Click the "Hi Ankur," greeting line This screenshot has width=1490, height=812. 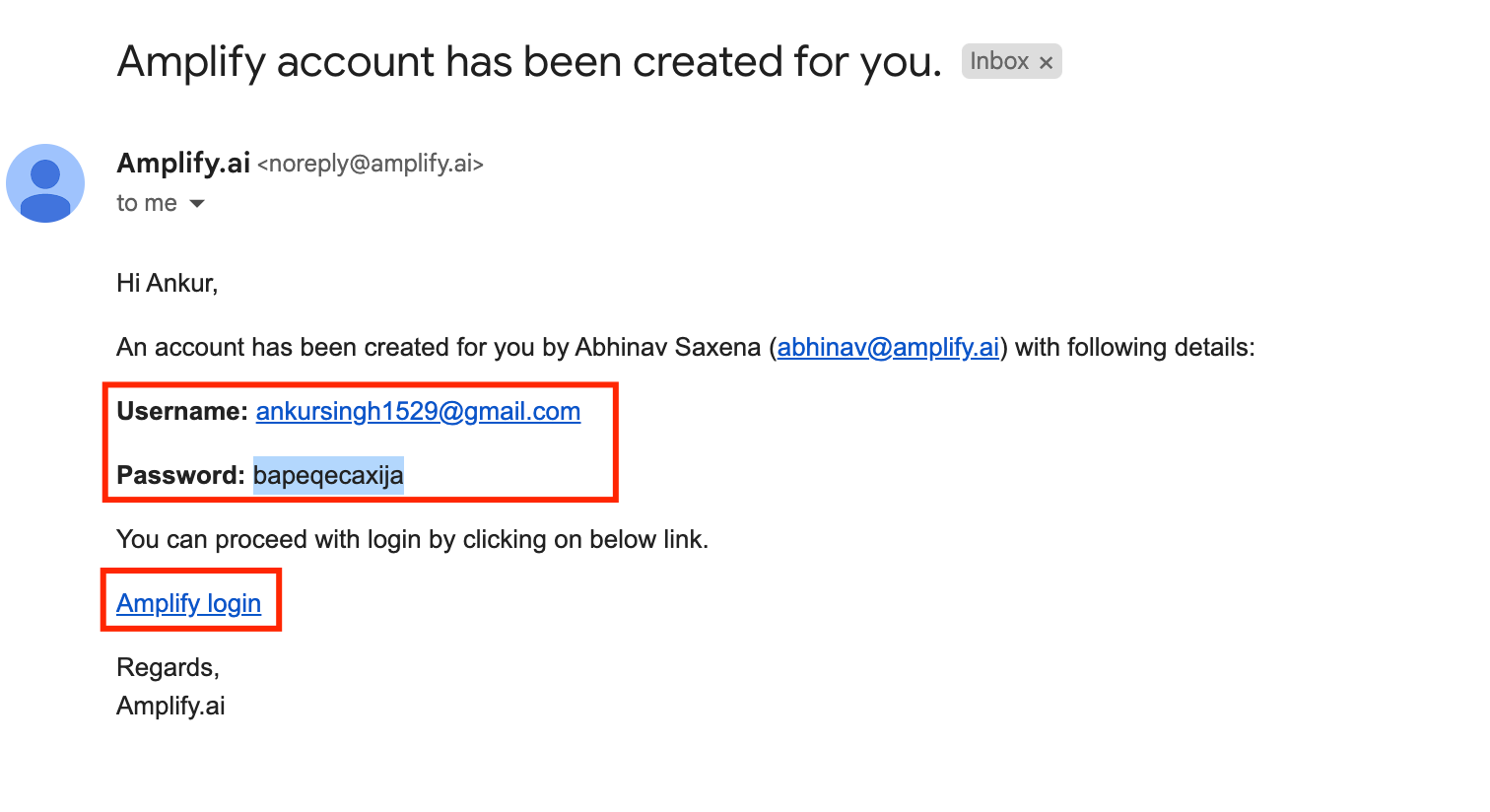[x=167, y=284]
